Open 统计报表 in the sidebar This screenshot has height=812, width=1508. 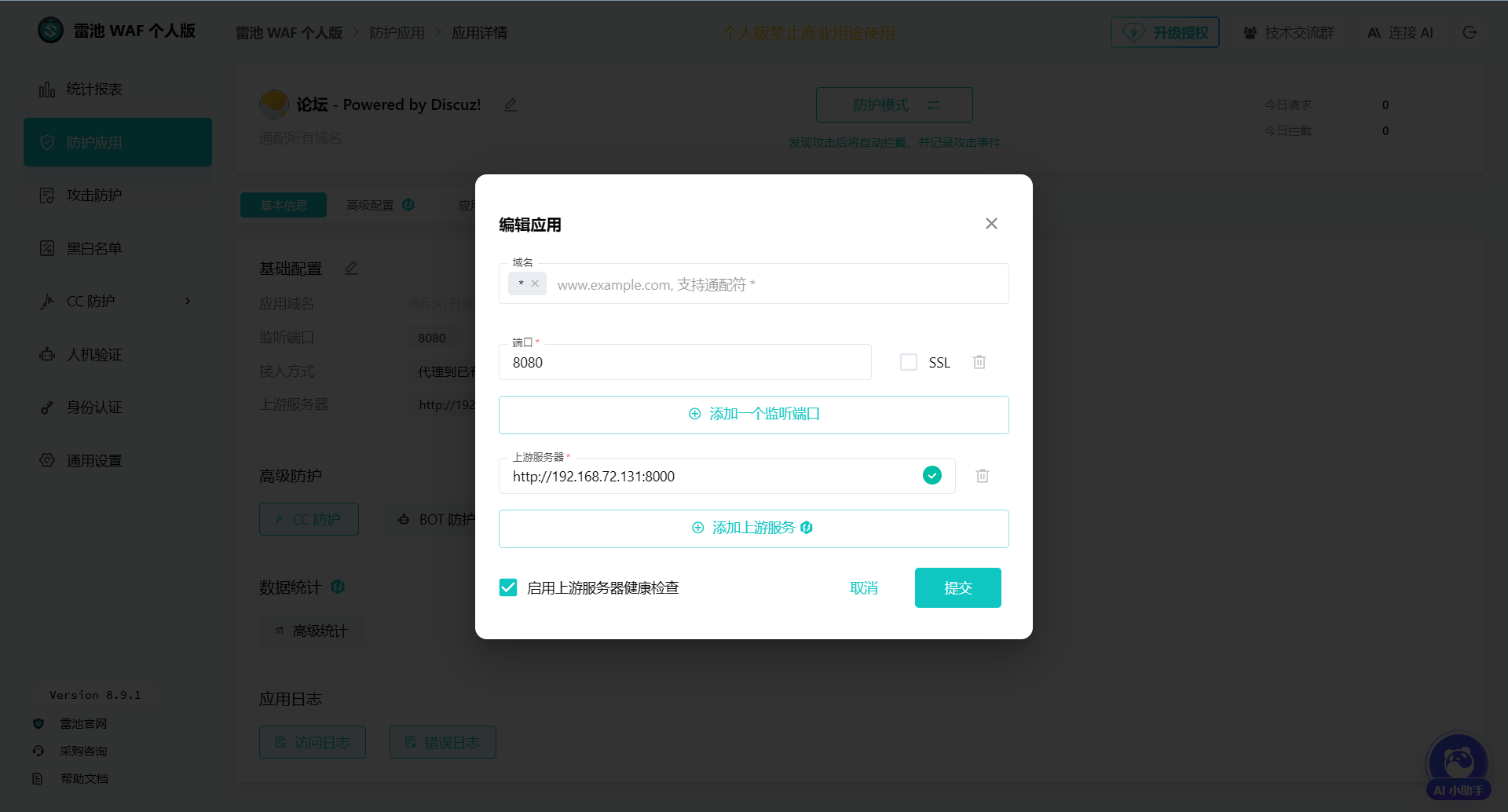pyautogui.click(x=118, y=90)
